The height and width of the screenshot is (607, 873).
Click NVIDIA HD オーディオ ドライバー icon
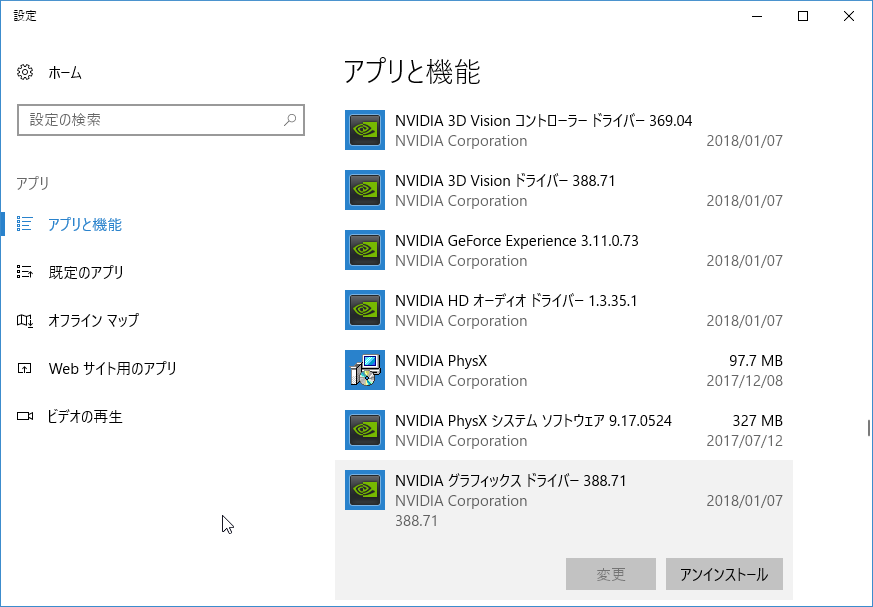[365, 310]
